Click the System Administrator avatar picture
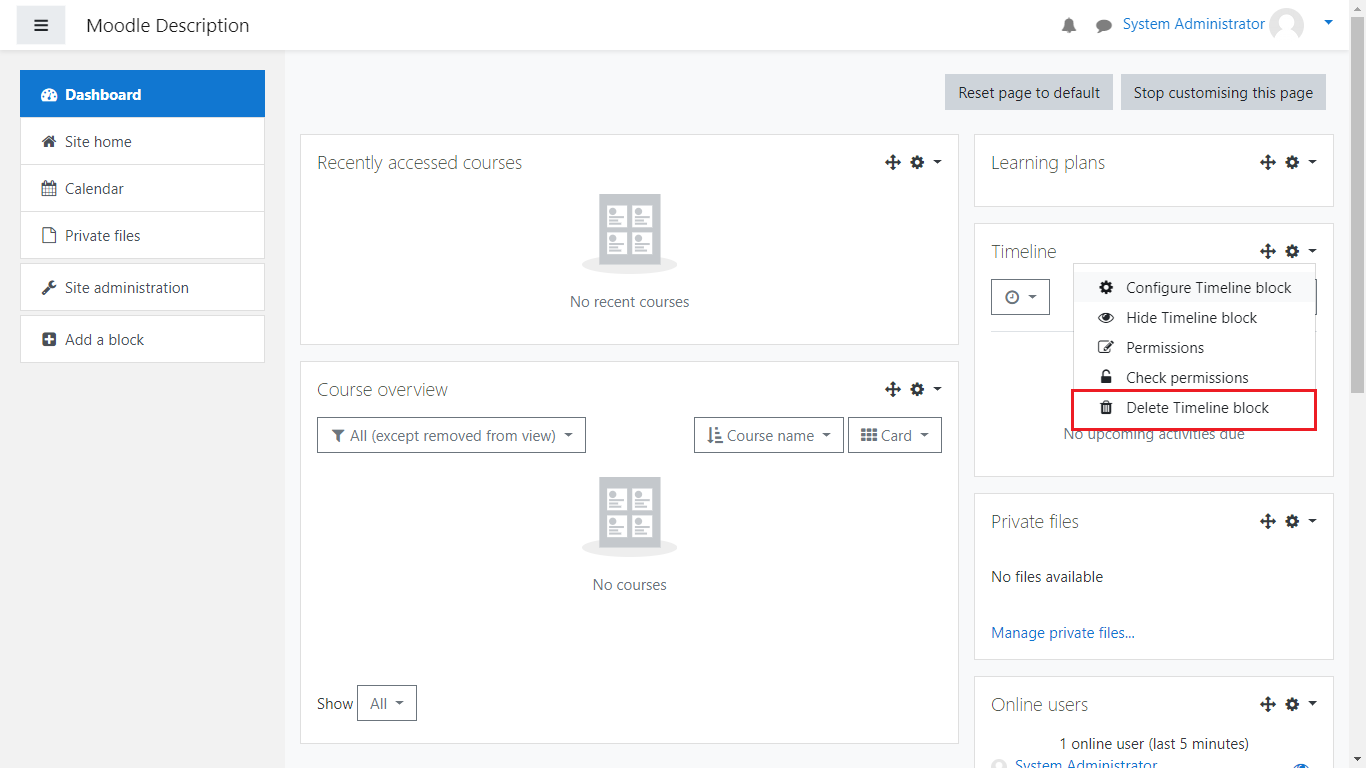1366x768 pixels. click(1286, 25)
